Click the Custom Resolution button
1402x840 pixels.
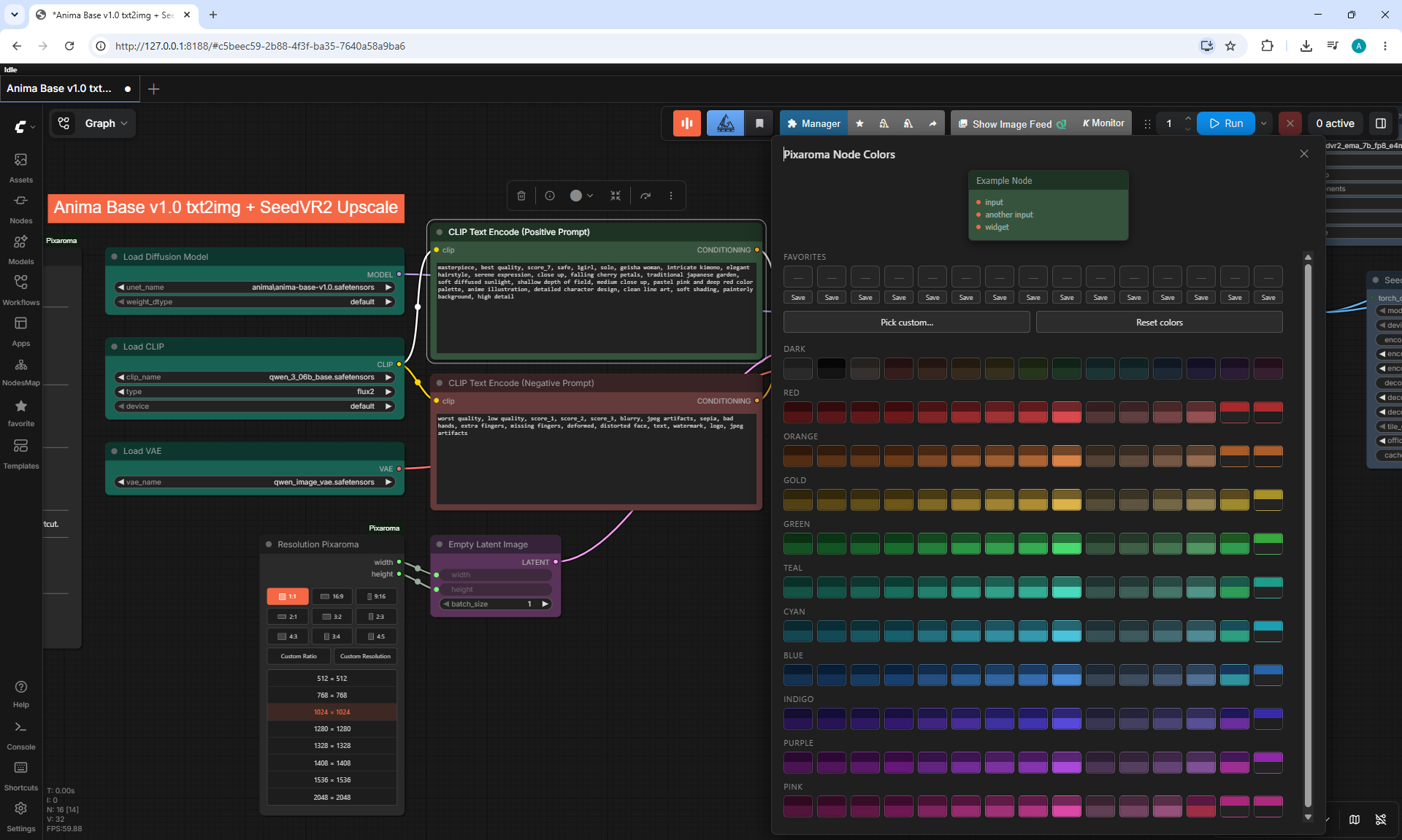[x=365, y=656]
